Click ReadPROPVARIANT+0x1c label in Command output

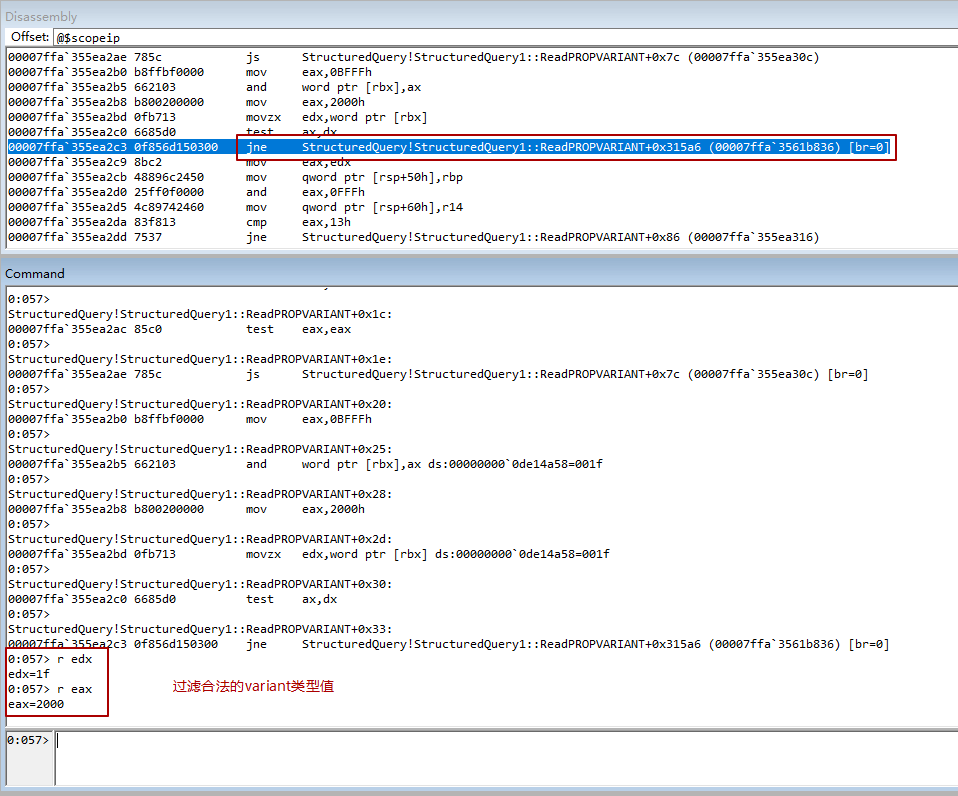tap(200, 314)
